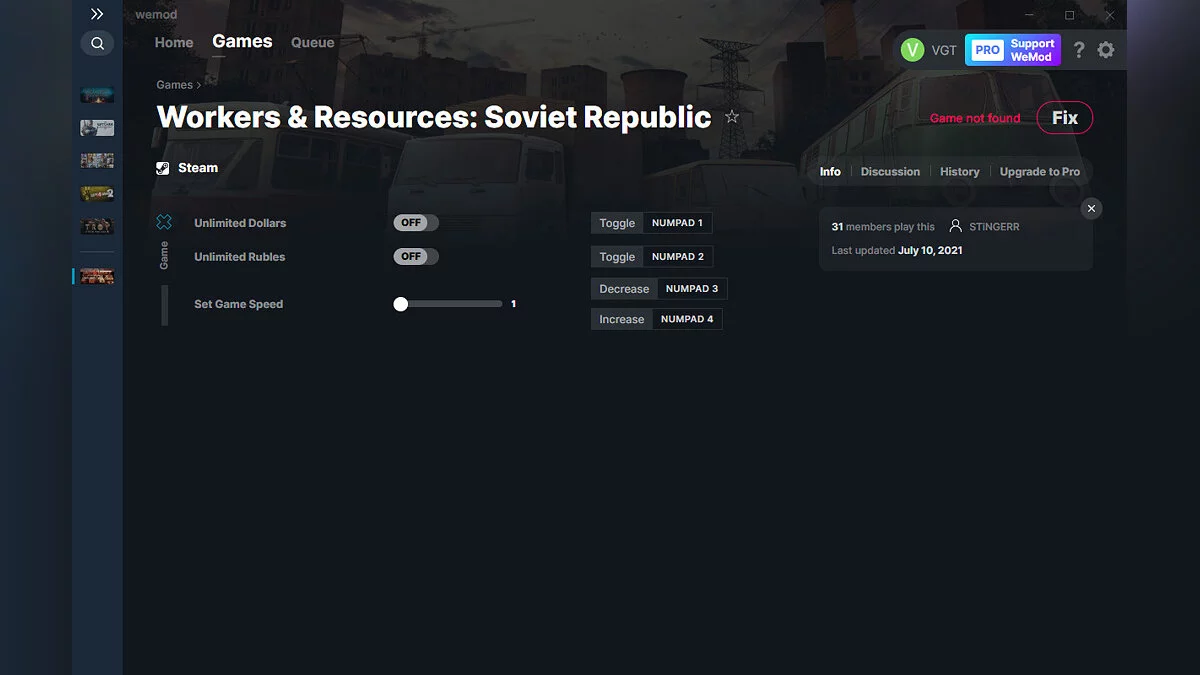Open the Witcher game thumbnail in sidebar
This screenshot has height=675, width=1200.
97,128
